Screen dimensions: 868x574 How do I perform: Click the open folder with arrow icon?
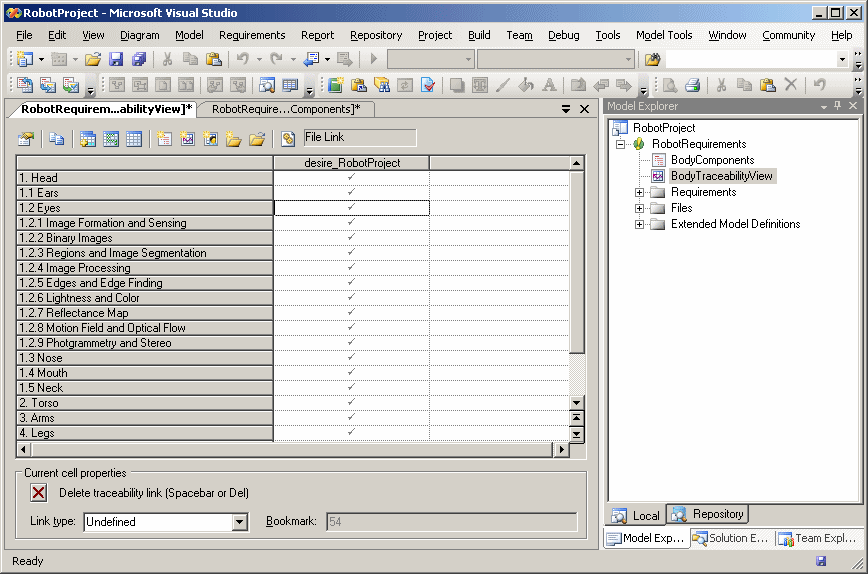click(256, 138)
